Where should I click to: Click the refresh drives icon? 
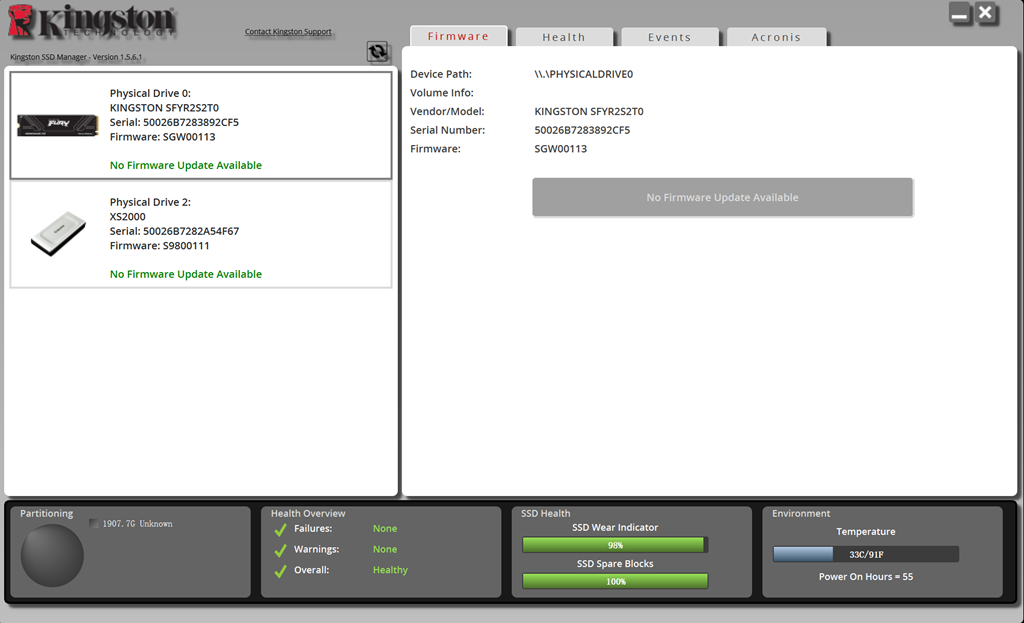click(377, 52)
